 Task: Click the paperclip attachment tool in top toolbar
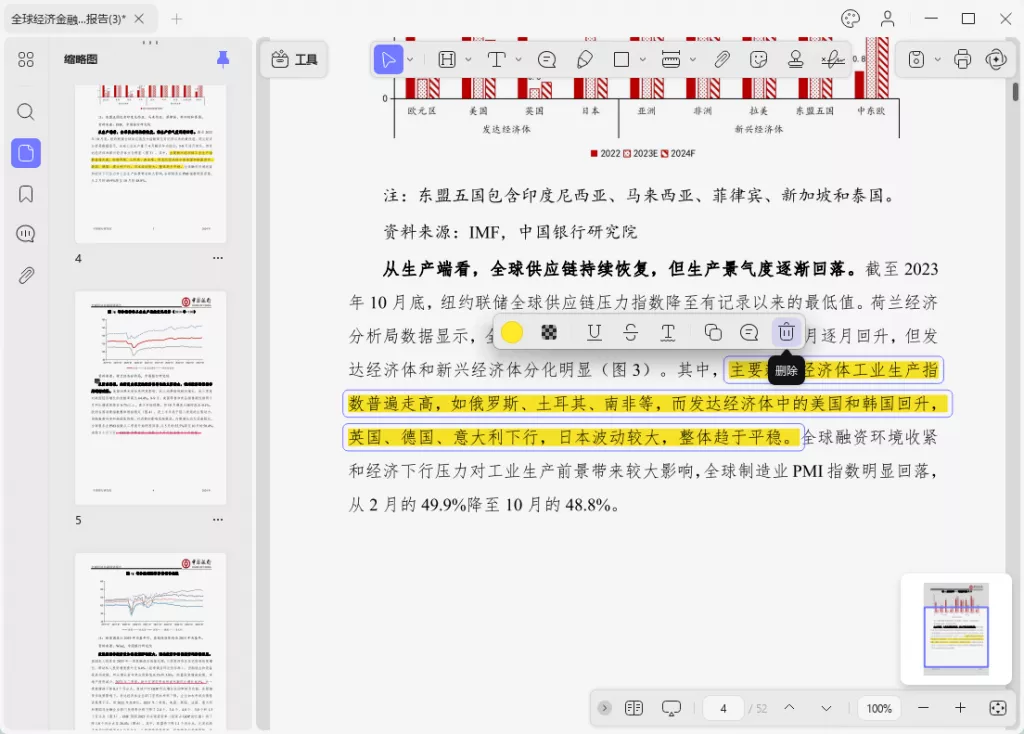722,59
